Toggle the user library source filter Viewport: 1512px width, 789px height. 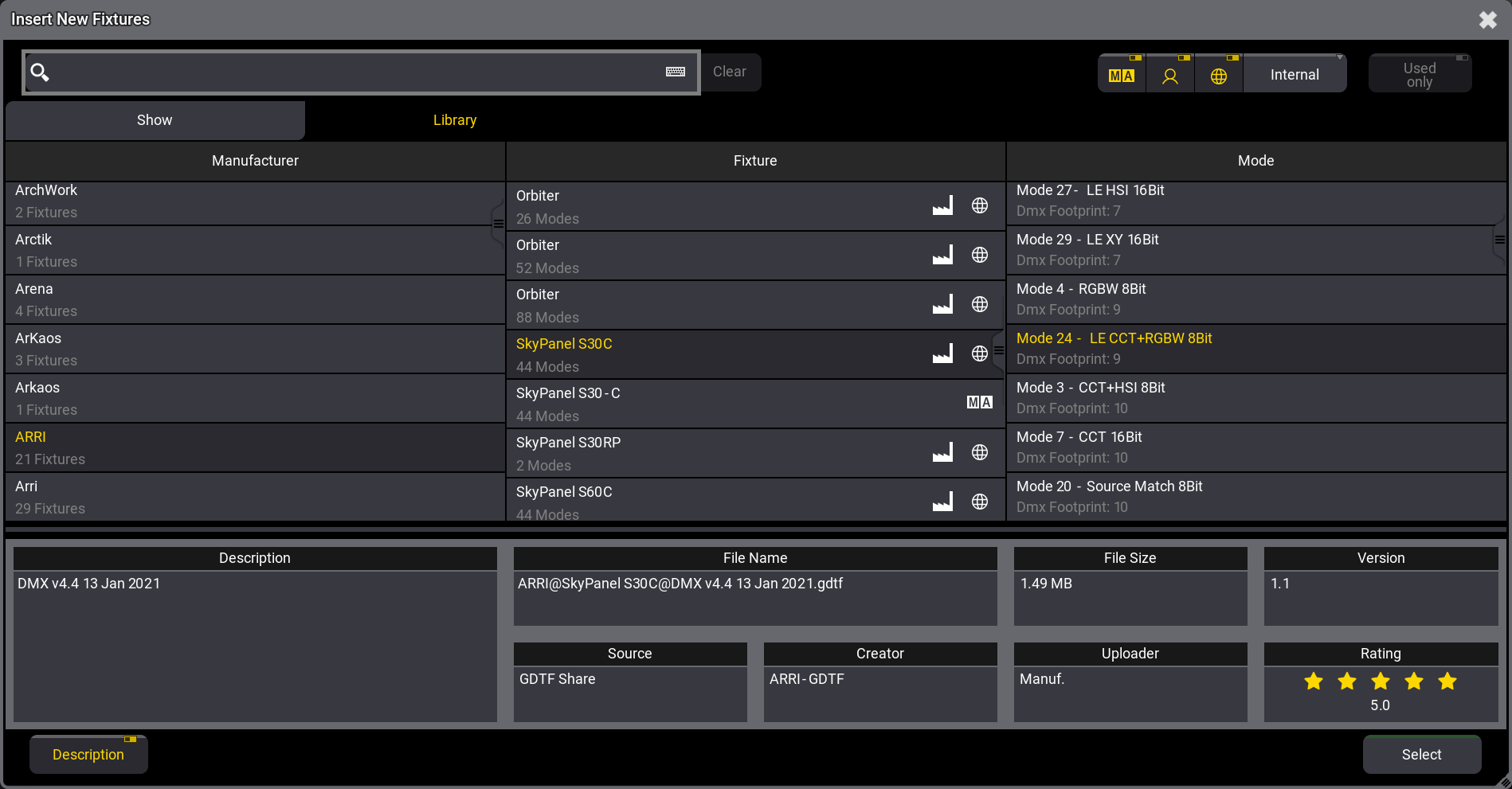[x=1169, y=75]
